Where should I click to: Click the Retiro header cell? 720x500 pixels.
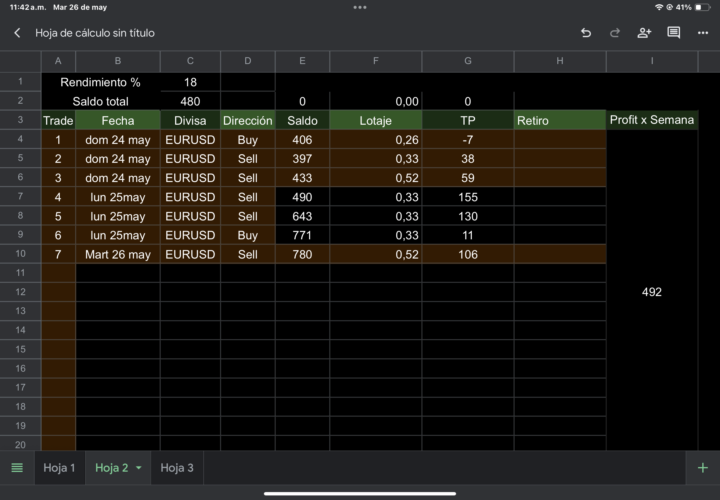(x=560, y=120)
